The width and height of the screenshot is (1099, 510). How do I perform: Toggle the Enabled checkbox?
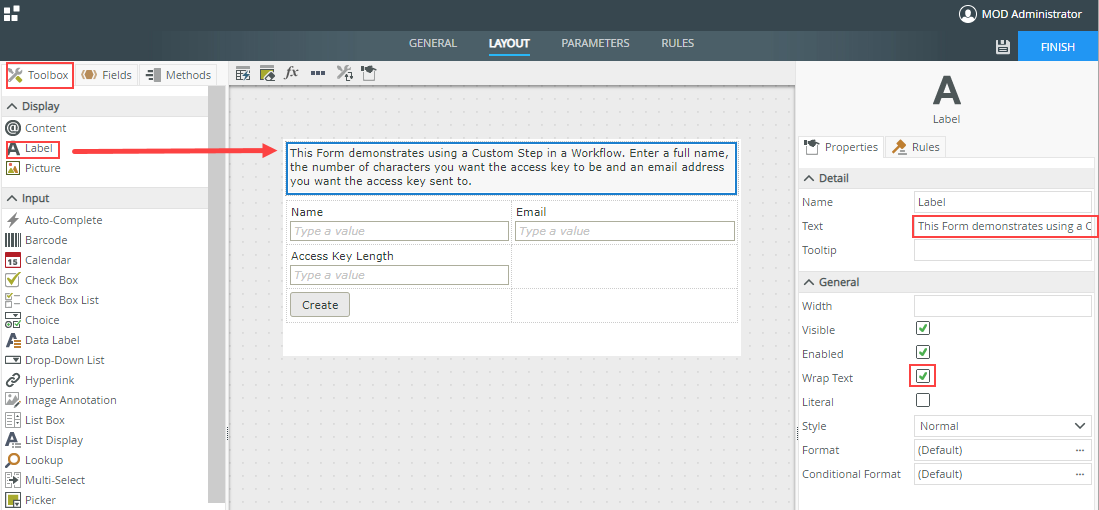pyautogui.click(x=923, y=352)
